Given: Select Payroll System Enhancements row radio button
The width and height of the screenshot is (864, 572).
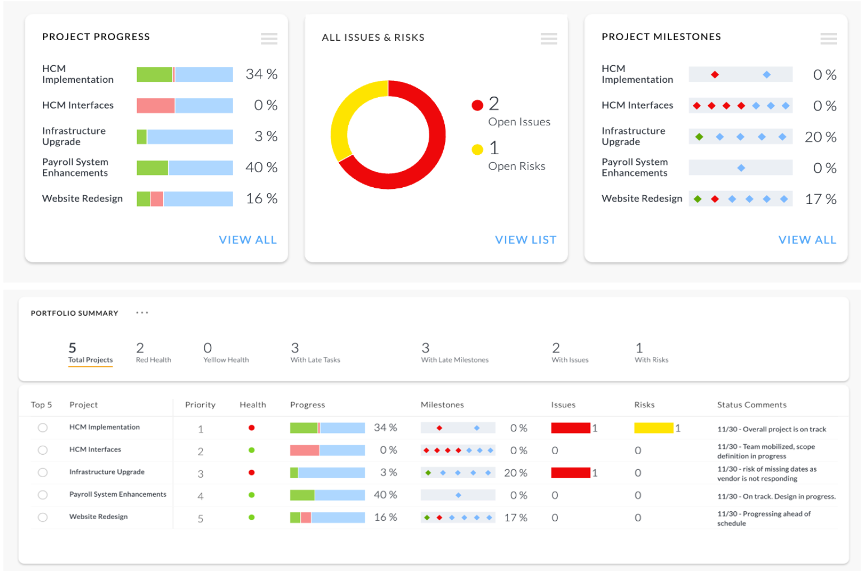Looking at the screenshot, I should (43, 495).
